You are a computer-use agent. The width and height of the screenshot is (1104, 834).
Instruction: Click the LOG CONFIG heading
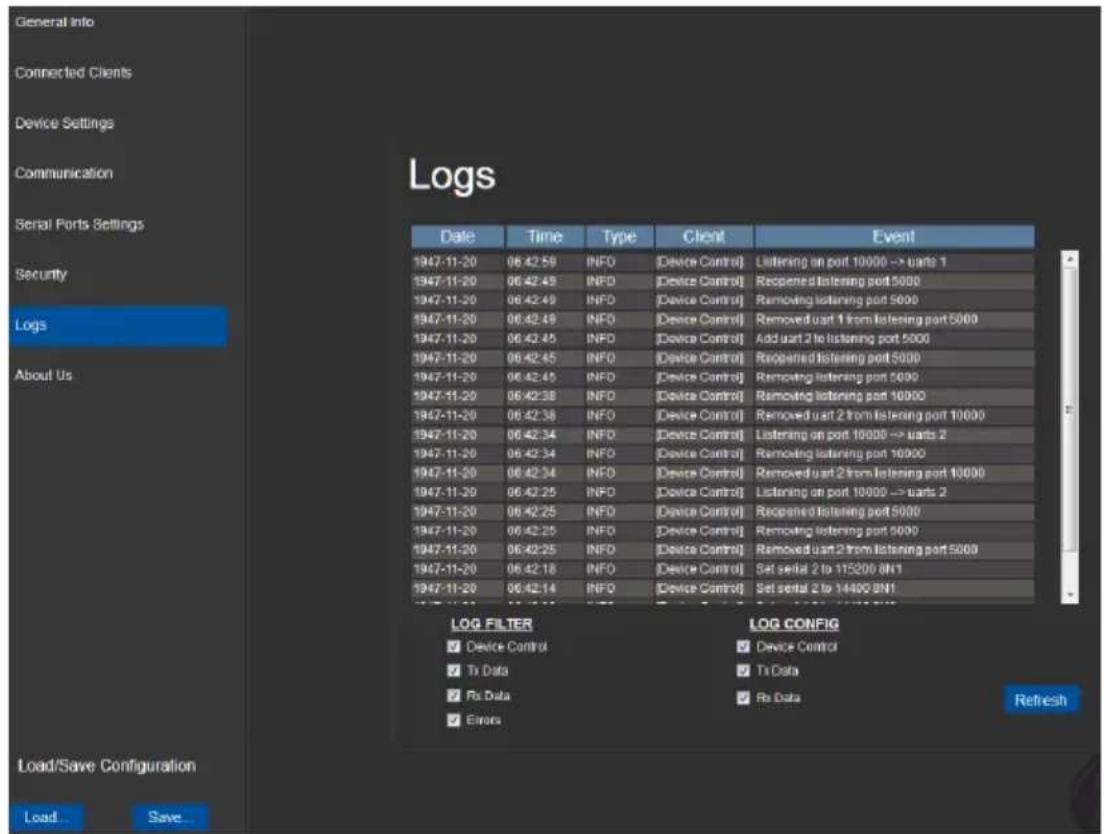click(x=794, y=624)
